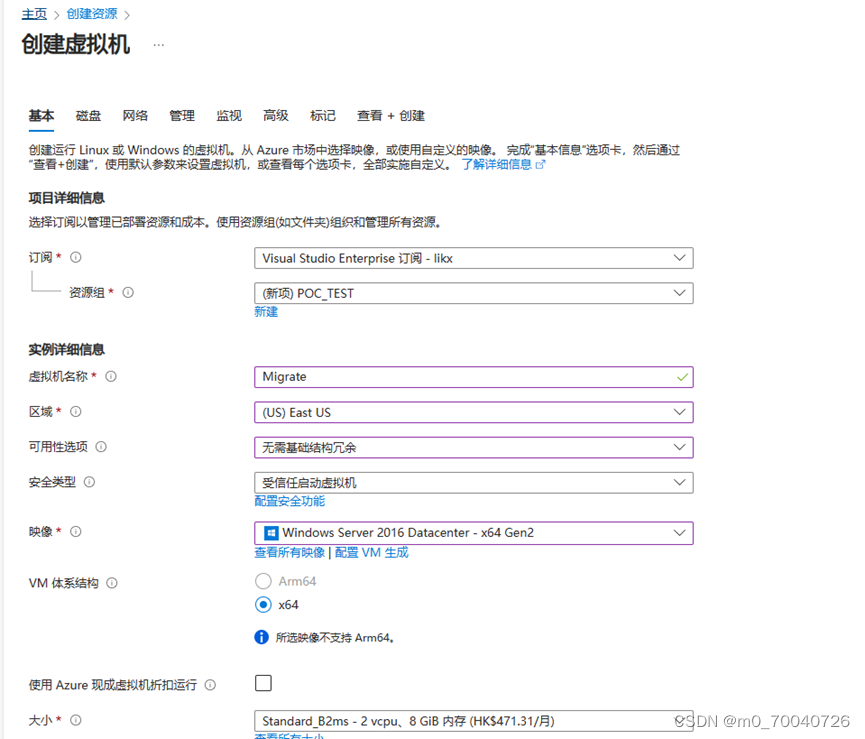Click the info icon next to 订阅
865x739 pixels.
pos(76,257)
